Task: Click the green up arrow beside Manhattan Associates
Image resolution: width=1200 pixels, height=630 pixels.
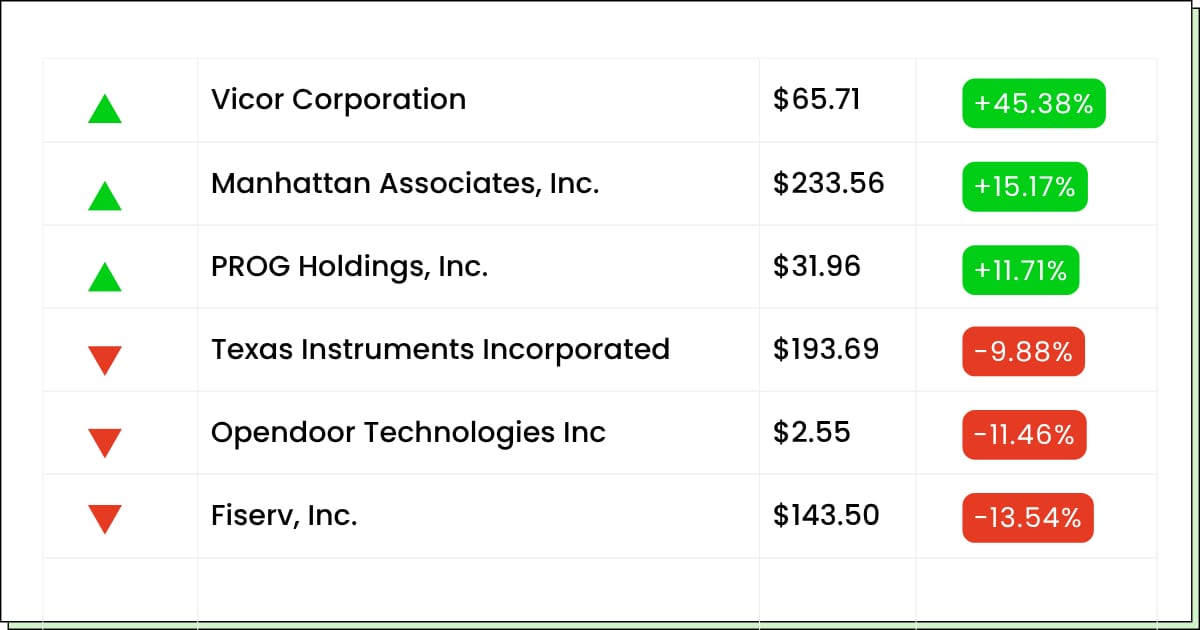Action: point(105,195)
